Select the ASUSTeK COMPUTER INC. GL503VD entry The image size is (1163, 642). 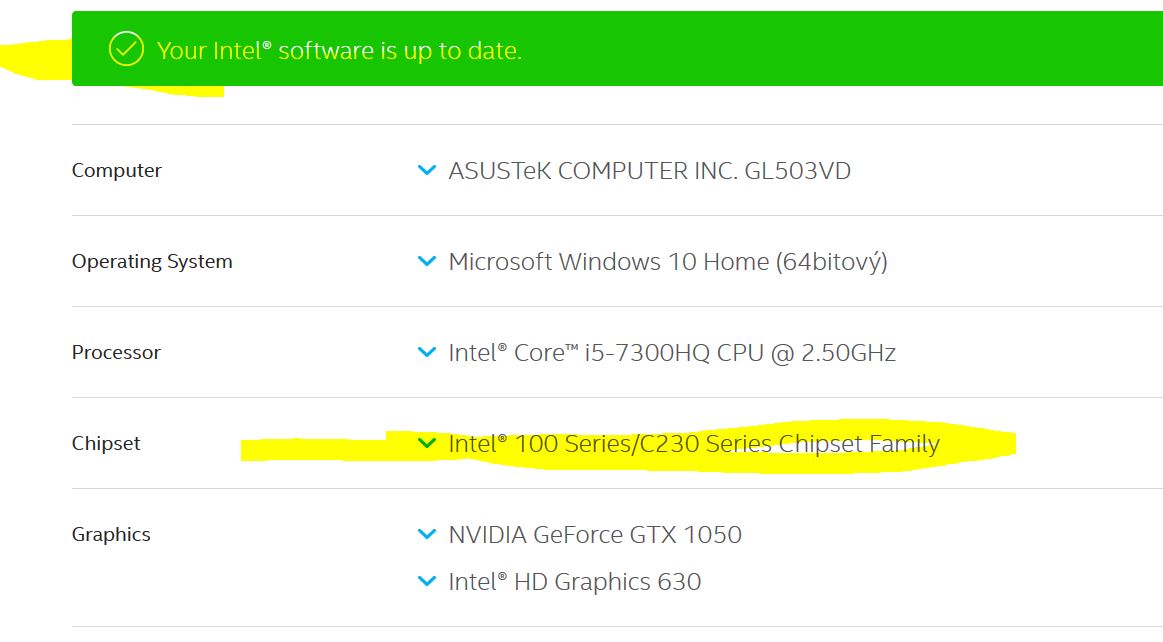click(x=649, y=171)
